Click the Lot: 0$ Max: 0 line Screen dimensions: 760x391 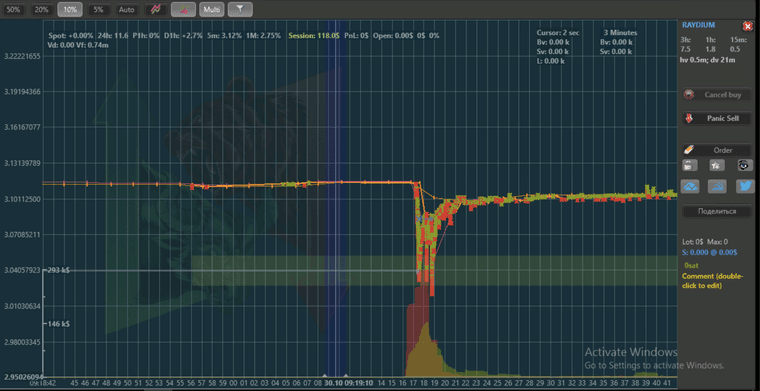click(705, 242)
